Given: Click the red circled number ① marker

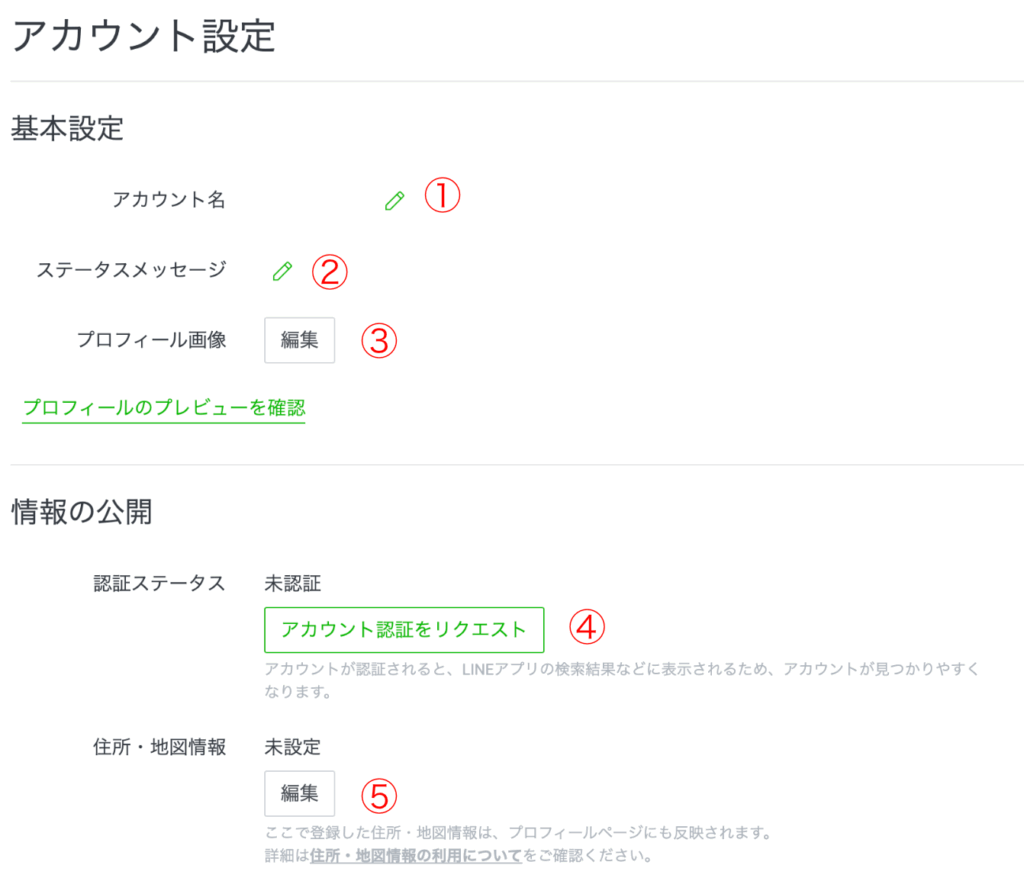Looking at the screenshot, I should [x=441, y=196].
